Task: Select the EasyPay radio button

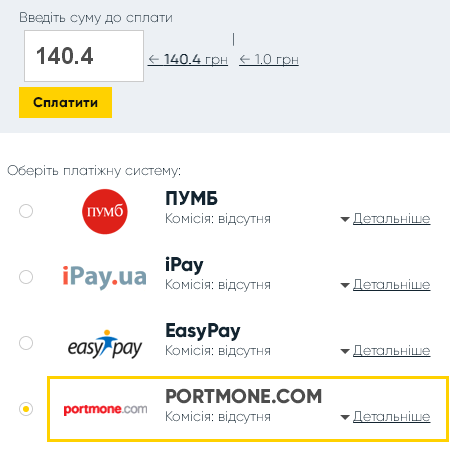Action: click(26, 343)
